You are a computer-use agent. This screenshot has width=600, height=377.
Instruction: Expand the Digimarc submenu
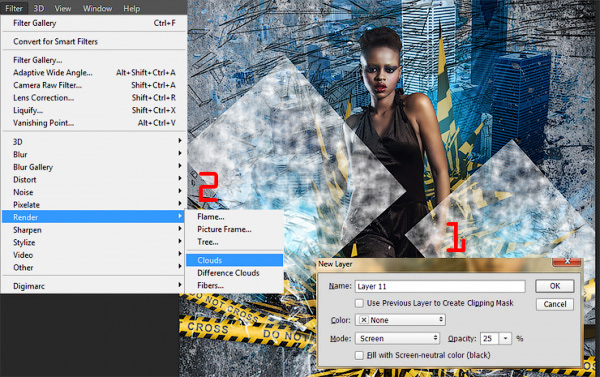pos(94,286)
